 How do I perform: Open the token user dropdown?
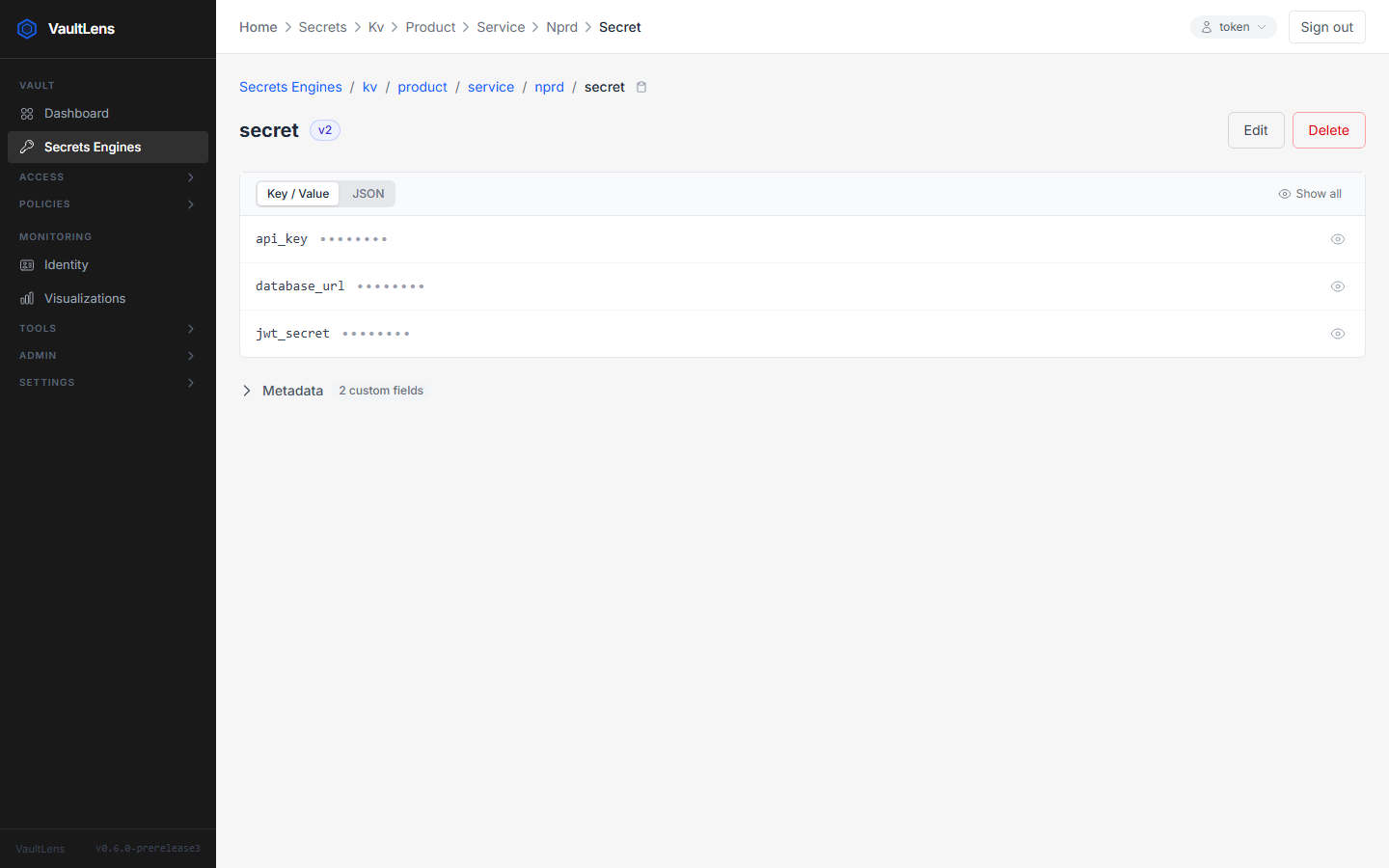[1233, 27]
